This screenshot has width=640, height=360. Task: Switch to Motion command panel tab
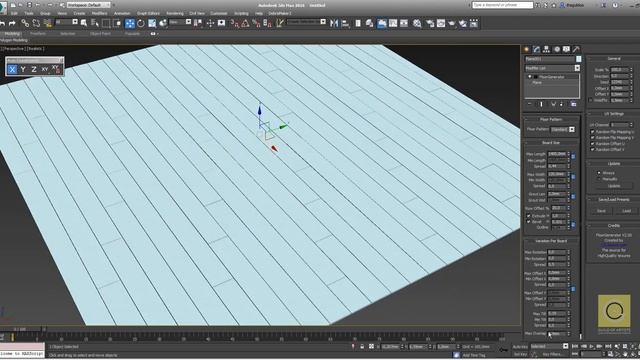point(557,49)
